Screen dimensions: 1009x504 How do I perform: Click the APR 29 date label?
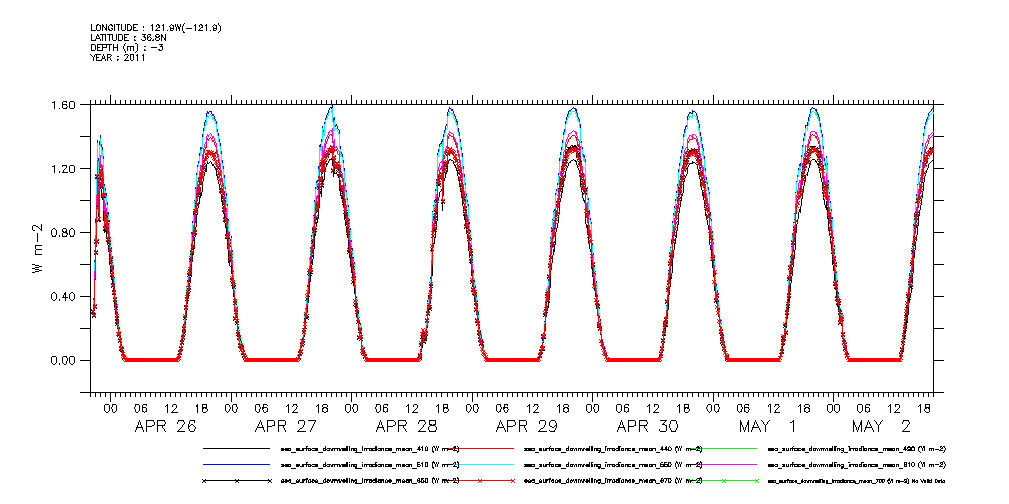tap(527, 425)
